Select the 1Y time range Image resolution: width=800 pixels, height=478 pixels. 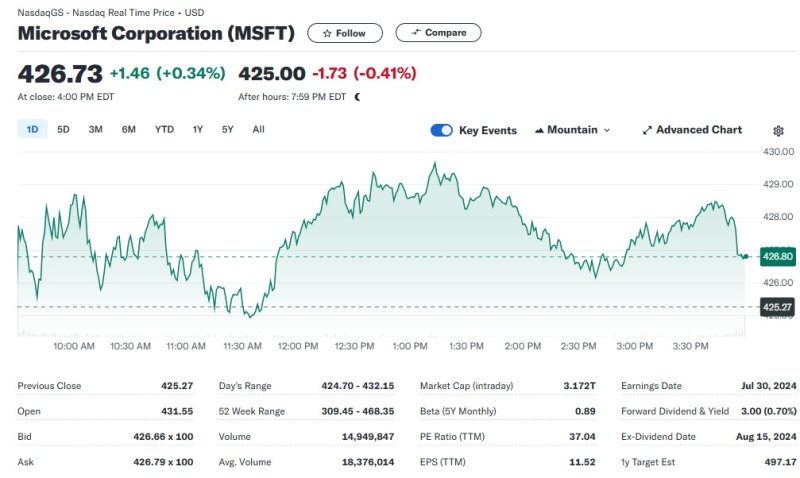198,129
